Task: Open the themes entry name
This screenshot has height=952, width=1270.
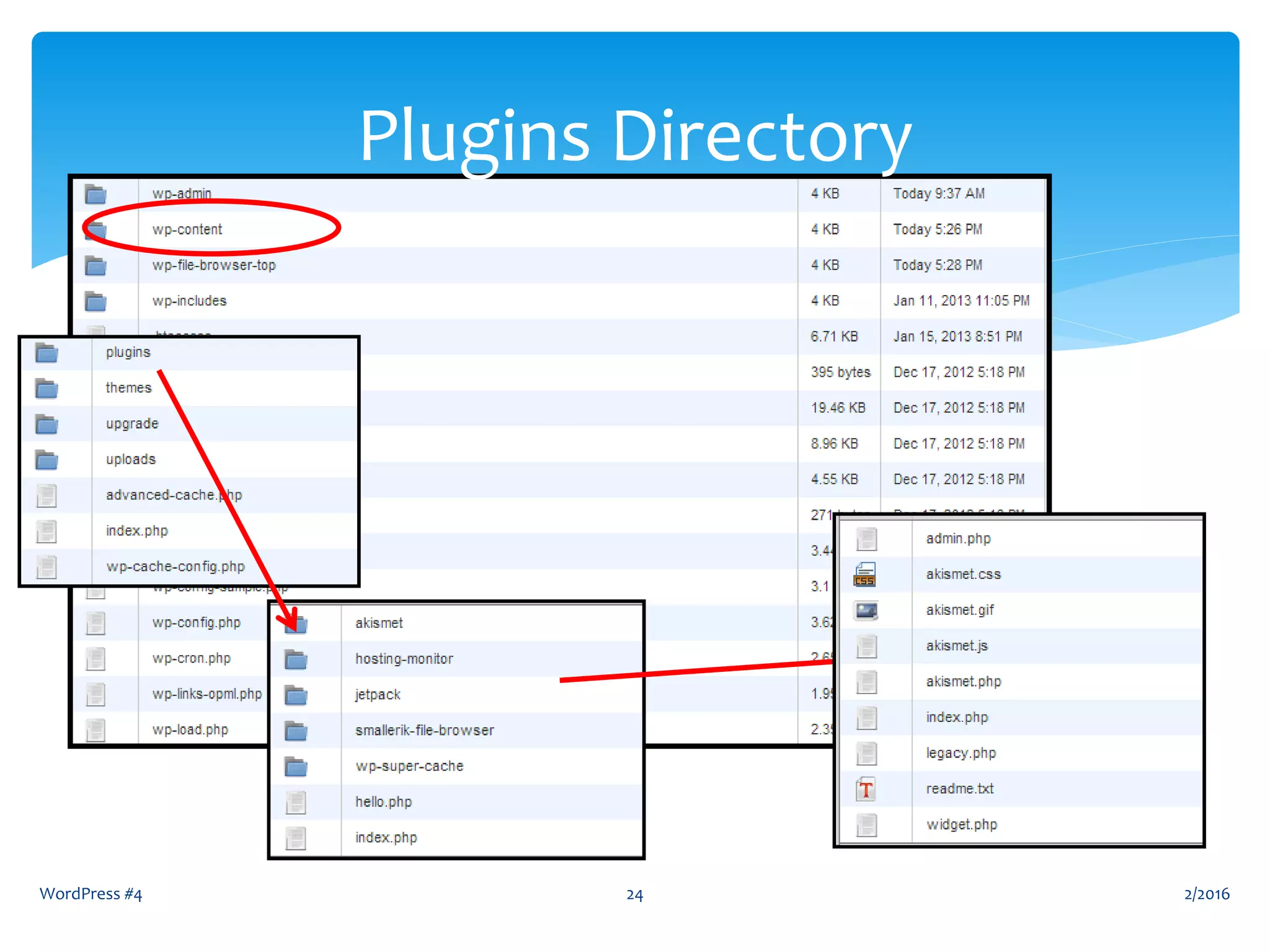Action: click(x=128, y=388)
